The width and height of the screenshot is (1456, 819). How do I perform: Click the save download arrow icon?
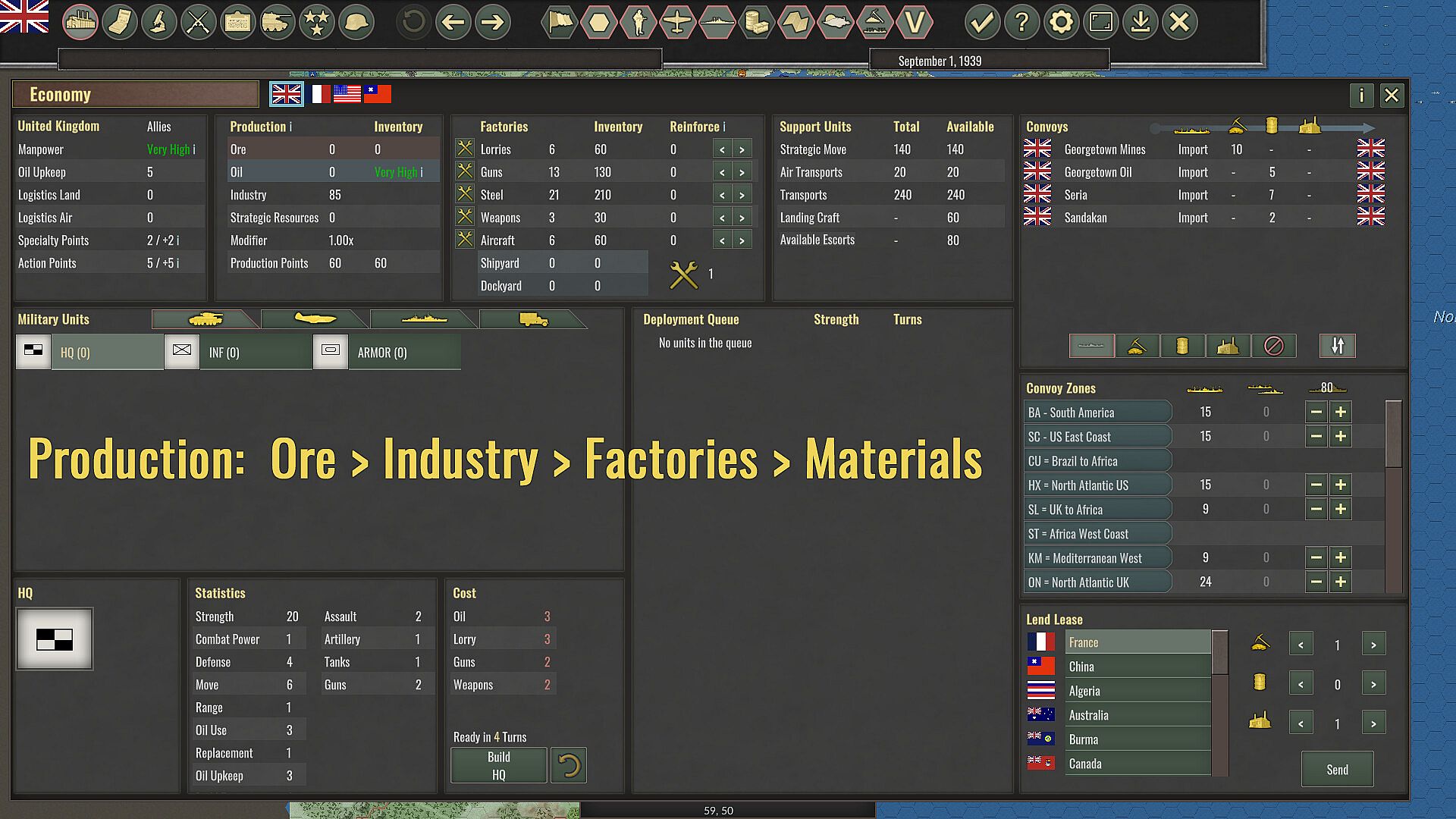[x=1140, y=22]
